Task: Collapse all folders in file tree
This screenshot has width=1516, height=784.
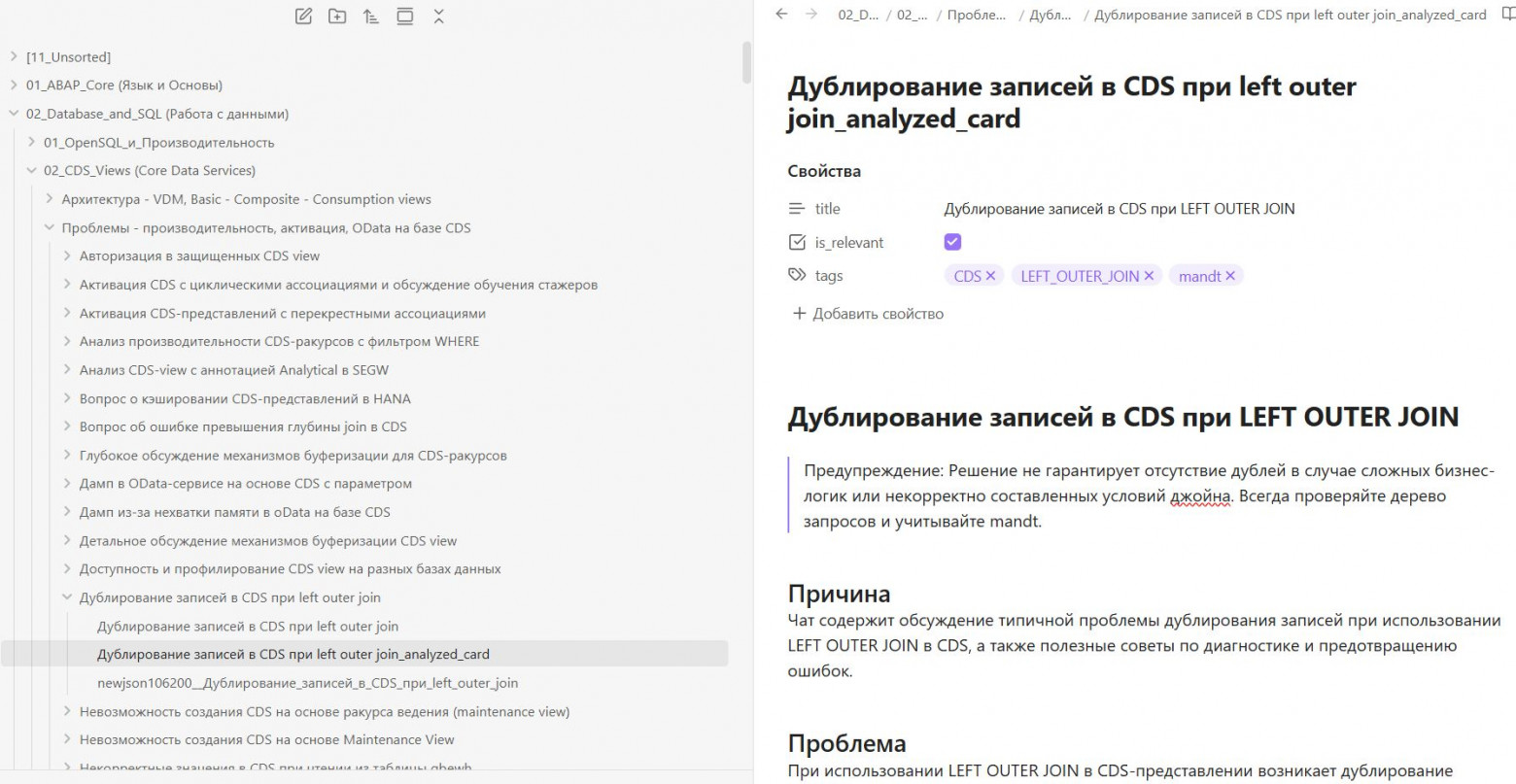Action: click(x=438, y=17)
